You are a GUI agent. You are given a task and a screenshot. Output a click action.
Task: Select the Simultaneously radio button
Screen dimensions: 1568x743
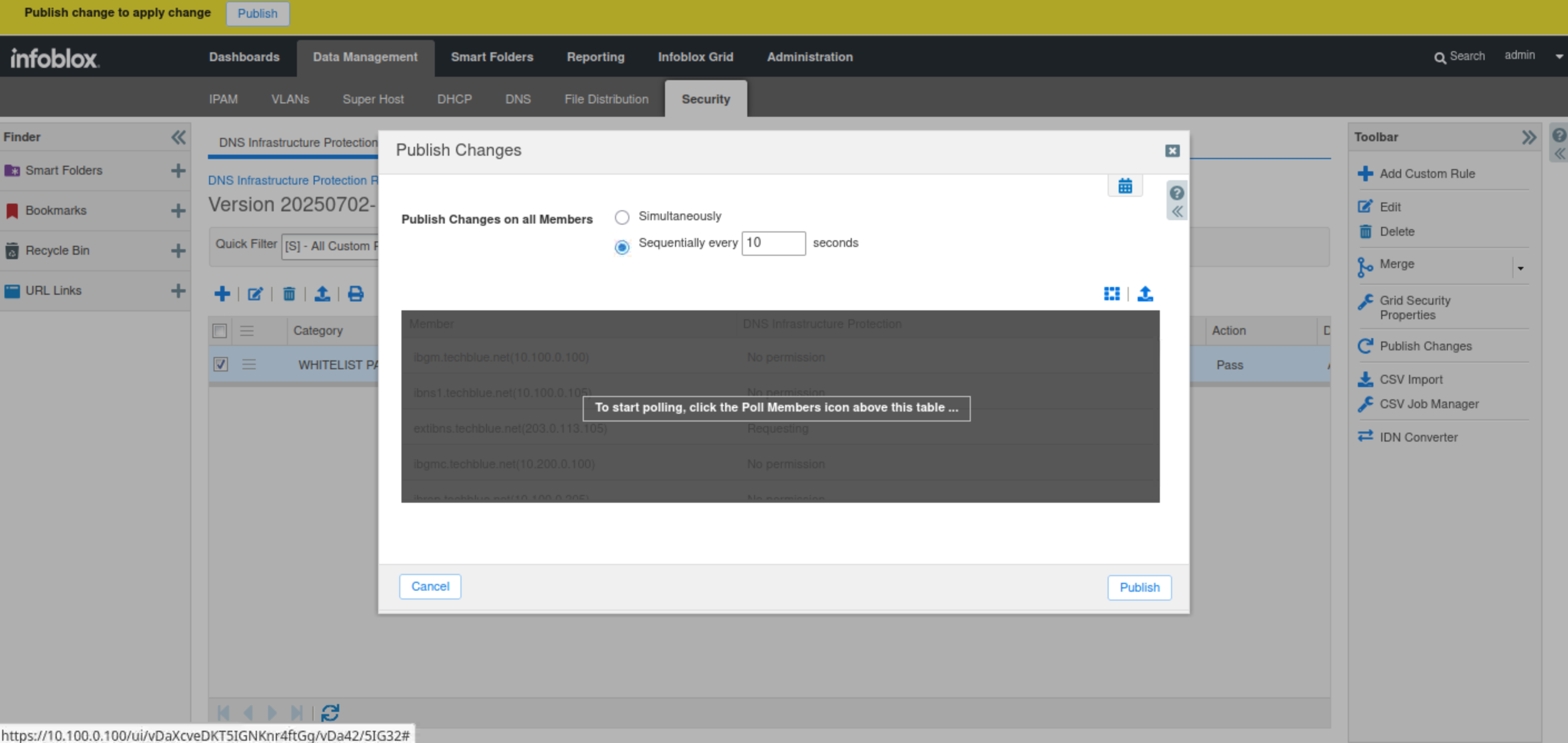pyautogui.click(x=622, y=217)
